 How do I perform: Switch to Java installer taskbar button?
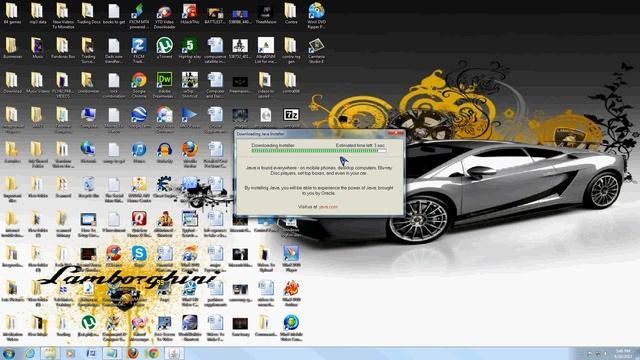tap(174, 353)
